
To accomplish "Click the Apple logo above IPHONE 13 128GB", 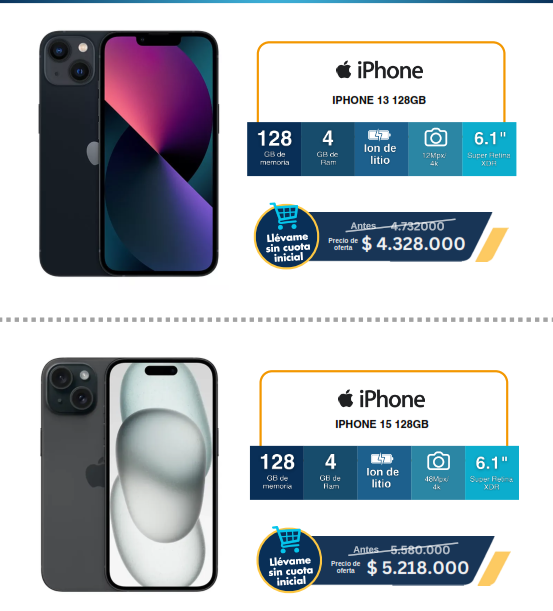I will point(343,70).
